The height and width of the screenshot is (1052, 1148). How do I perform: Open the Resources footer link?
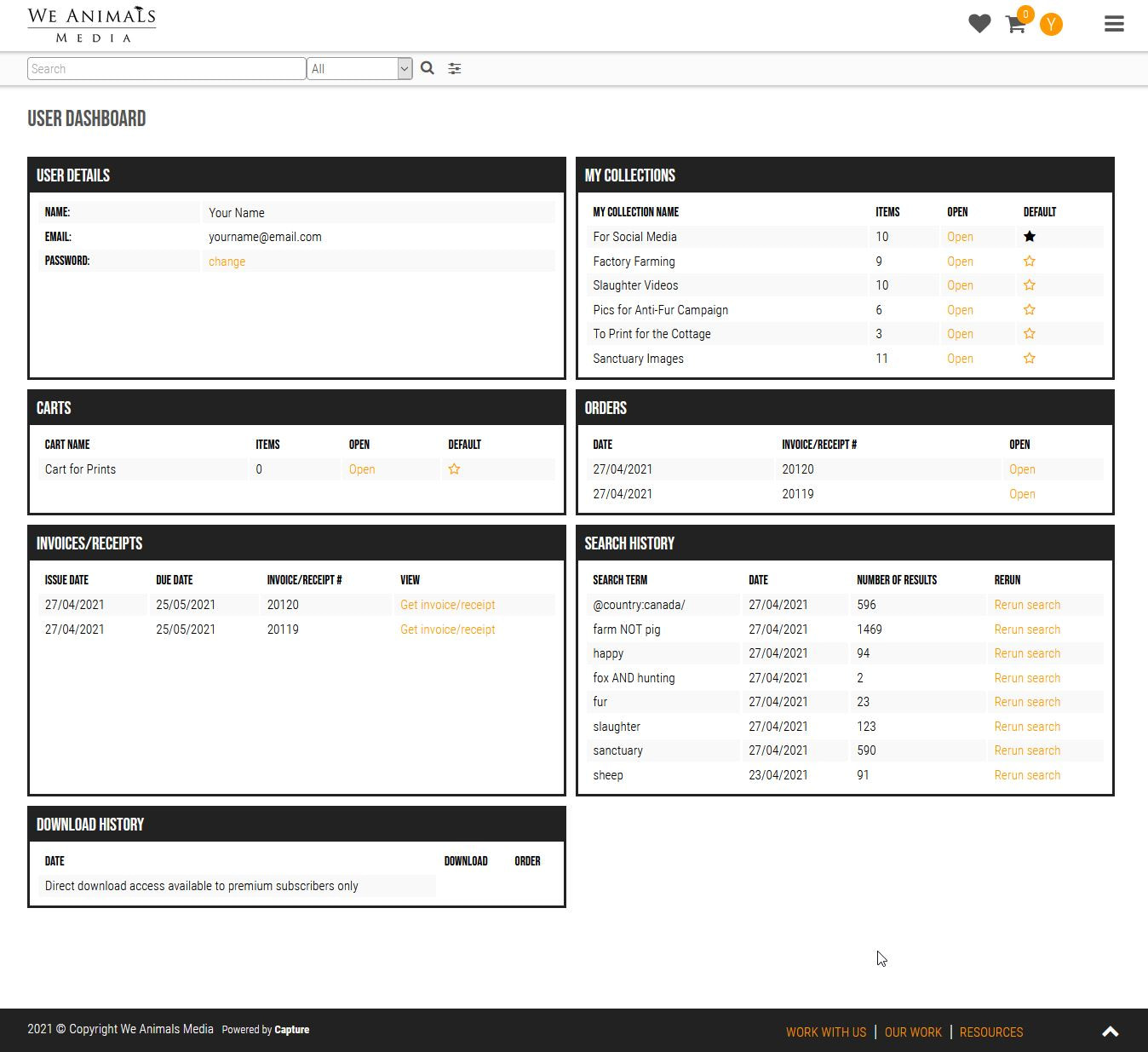coord(990,1032)
